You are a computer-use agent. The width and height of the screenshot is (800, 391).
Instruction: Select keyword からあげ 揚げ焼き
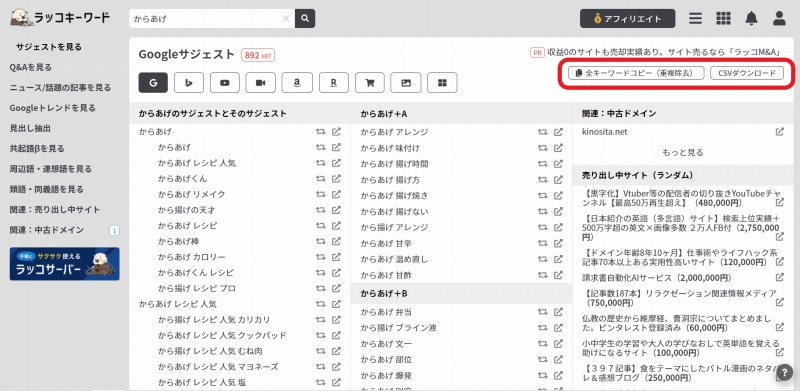click(x=394, y=196)
